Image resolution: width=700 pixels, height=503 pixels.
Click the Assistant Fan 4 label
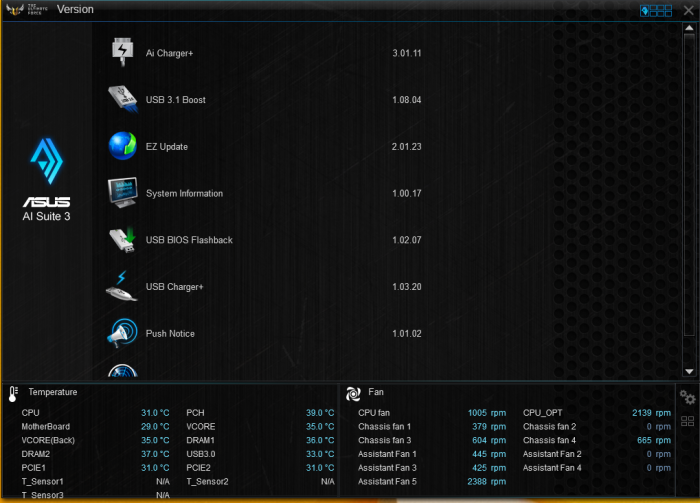pyautogui.click(x=552, y=468)
